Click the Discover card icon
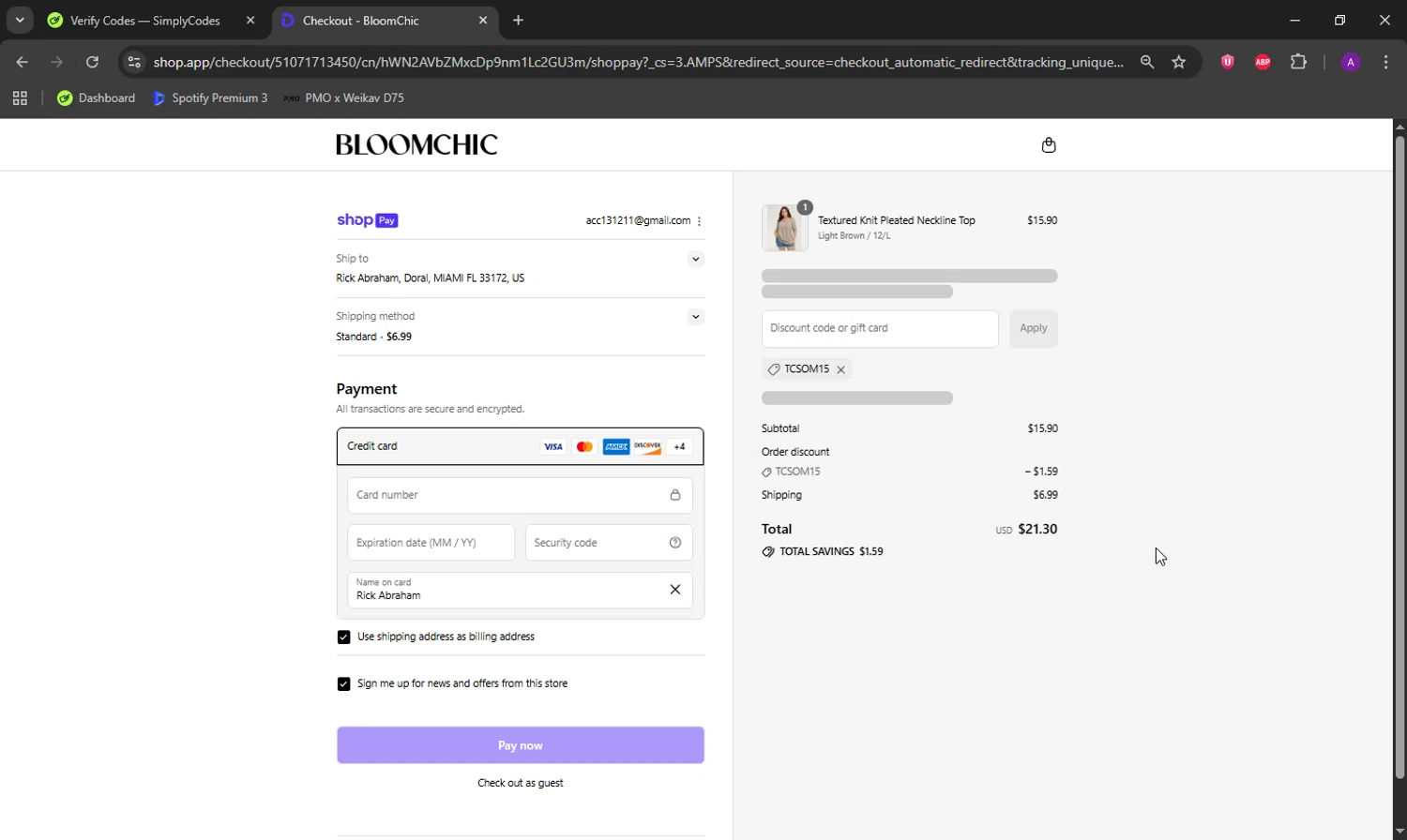The width and height of the screenshot is (1407, 840). (647, 446)
